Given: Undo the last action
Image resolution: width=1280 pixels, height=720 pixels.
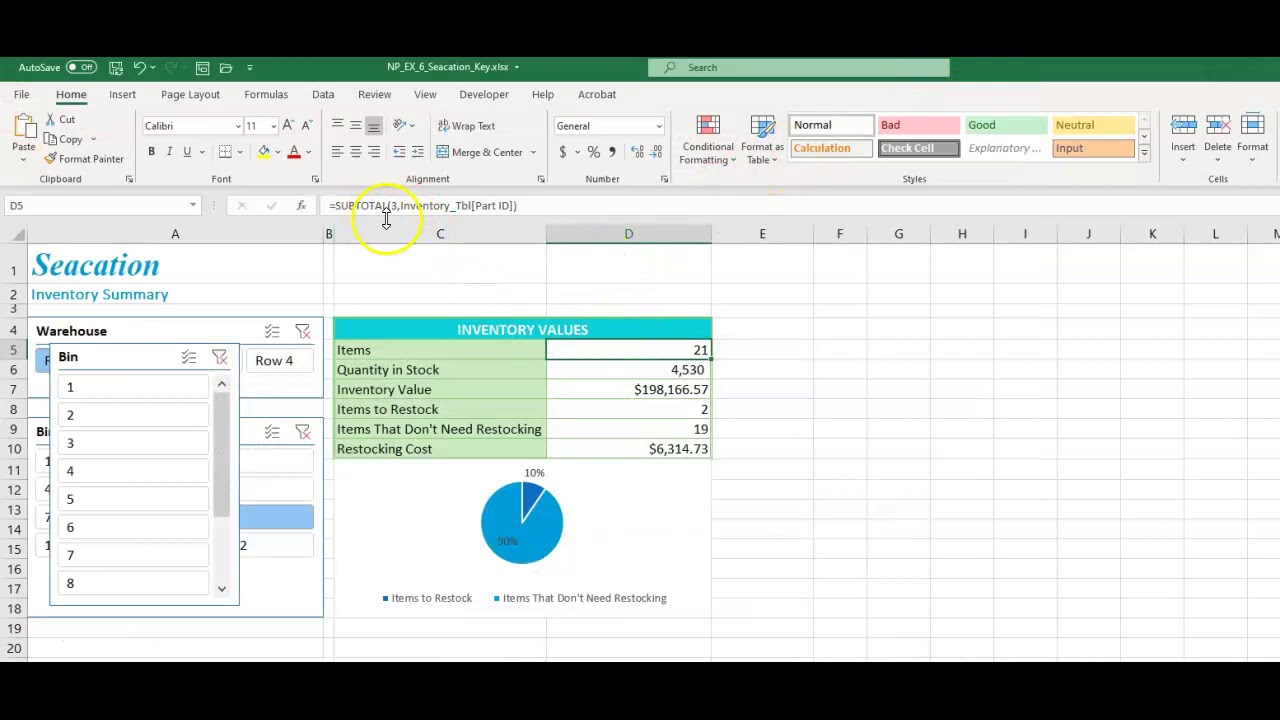Looking at the screenshot, I should coord(140,67).
